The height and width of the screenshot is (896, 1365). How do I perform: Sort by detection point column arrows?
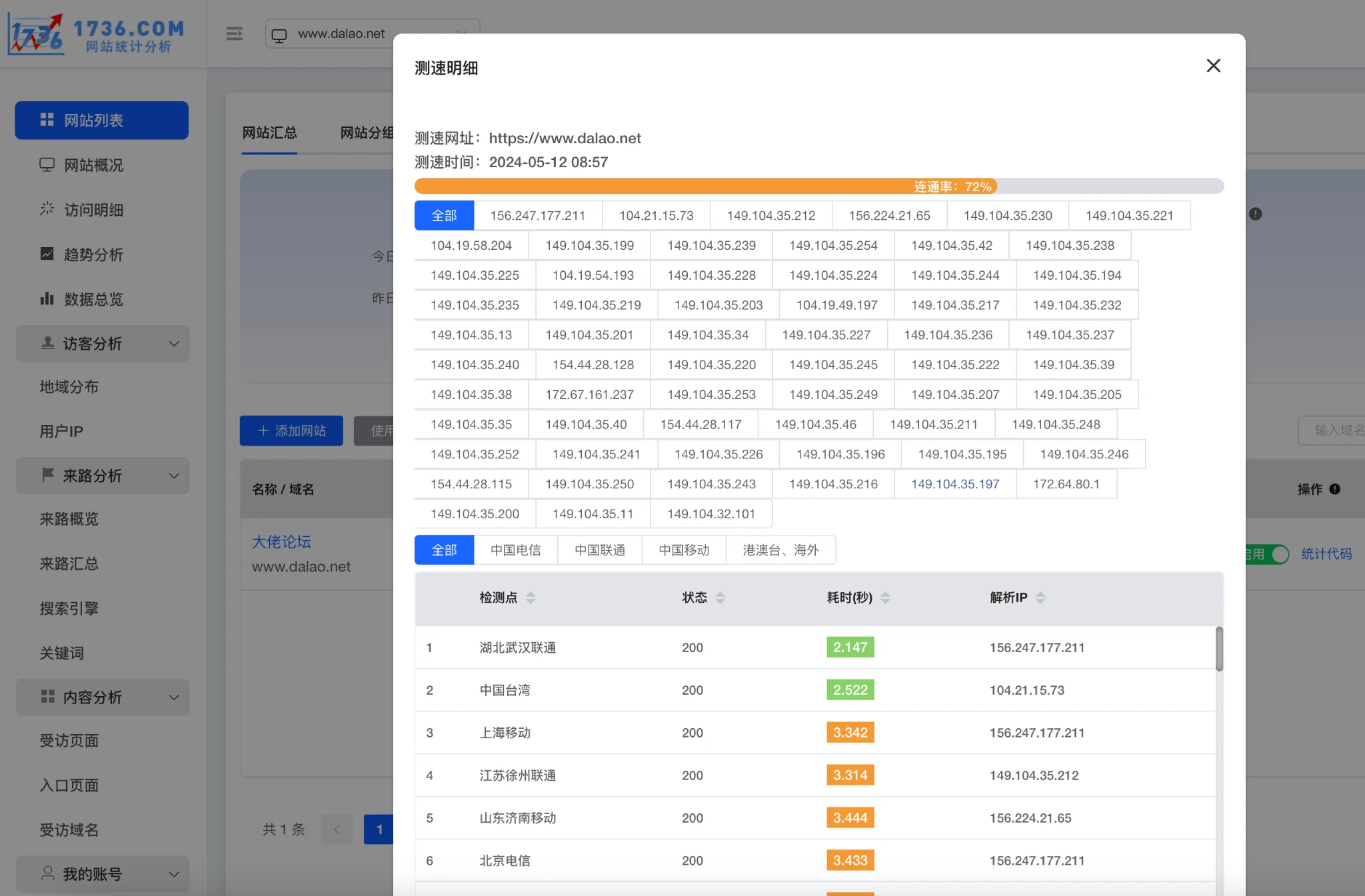pyautogui.click(x=531, y=598)
